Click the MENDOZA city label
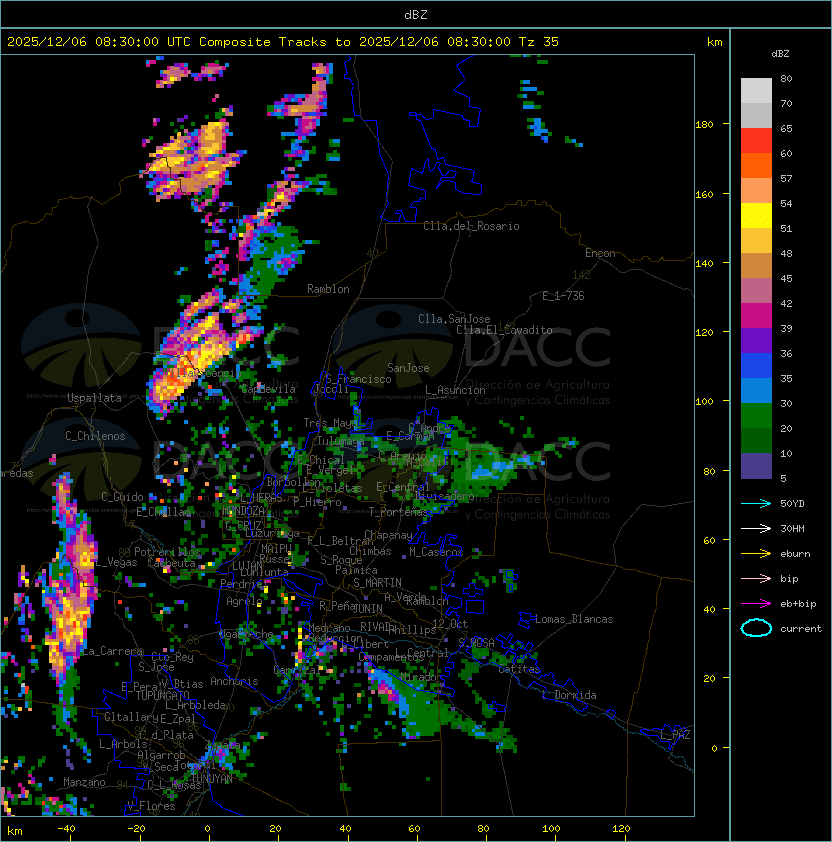Screen dimensions: 832x842 [243, 510]
